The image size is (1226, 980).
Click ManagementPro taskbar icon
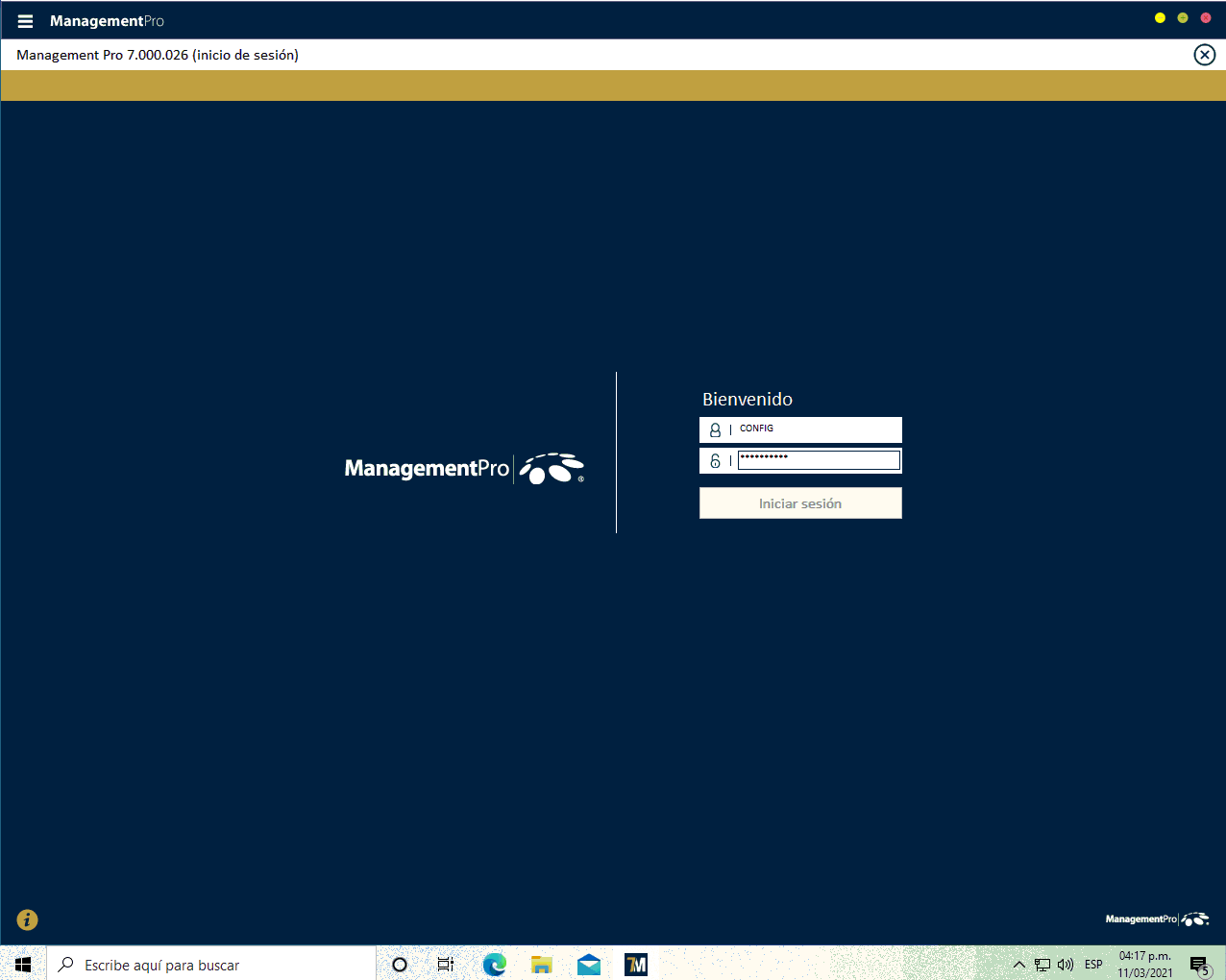636,965
